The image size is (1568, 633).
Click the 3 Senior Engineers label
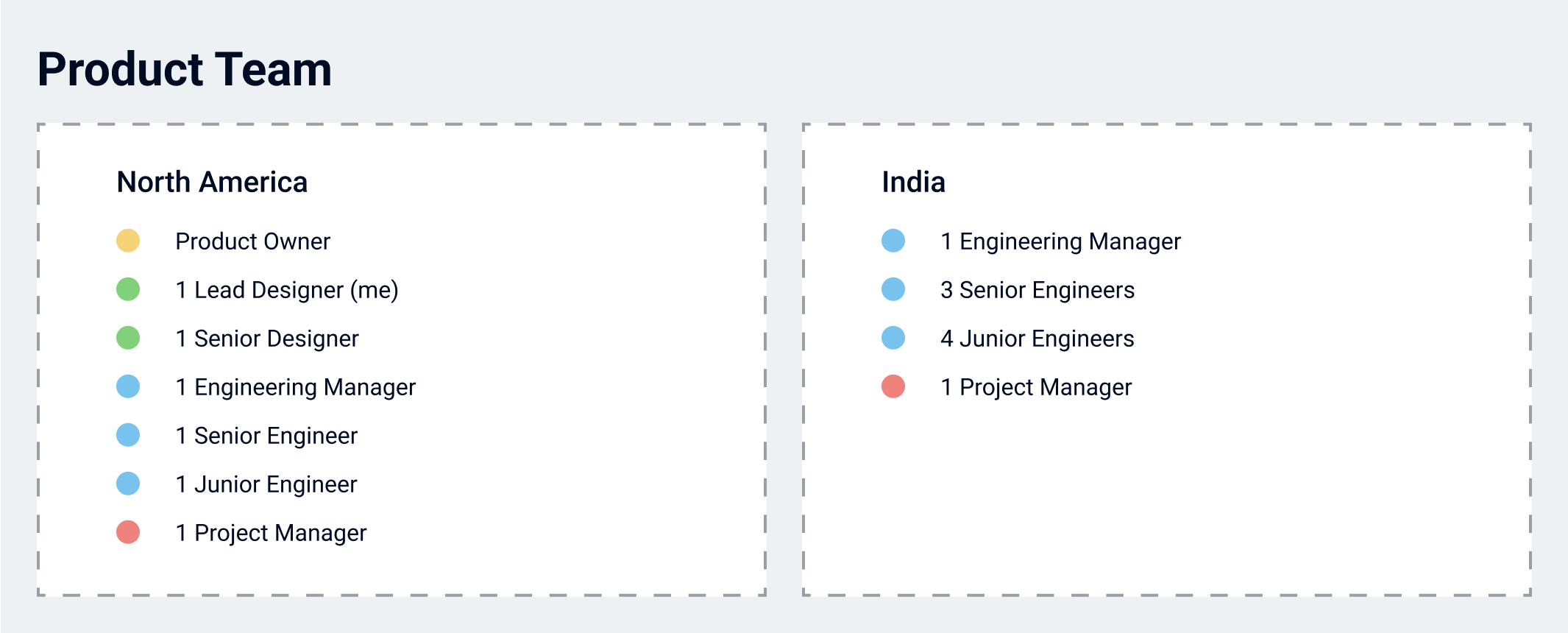(1037, 290)
